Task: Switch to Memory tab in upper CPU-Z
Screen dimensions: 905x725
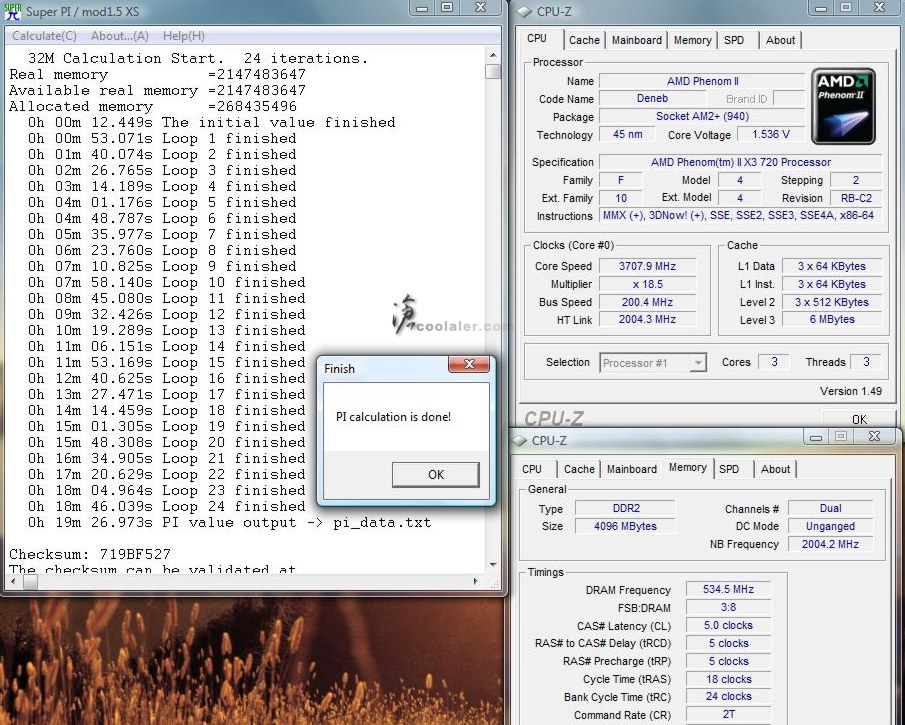Action: point(692,40)
